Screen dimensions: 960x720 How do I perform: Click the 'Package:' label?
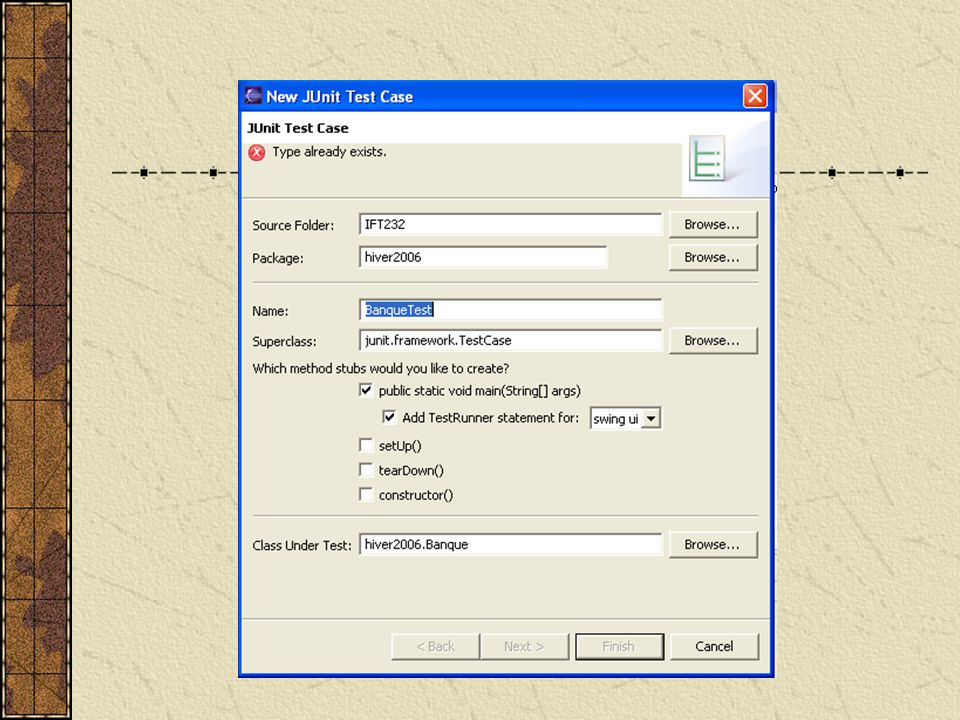pyautogui.click(x=278, y=258)
